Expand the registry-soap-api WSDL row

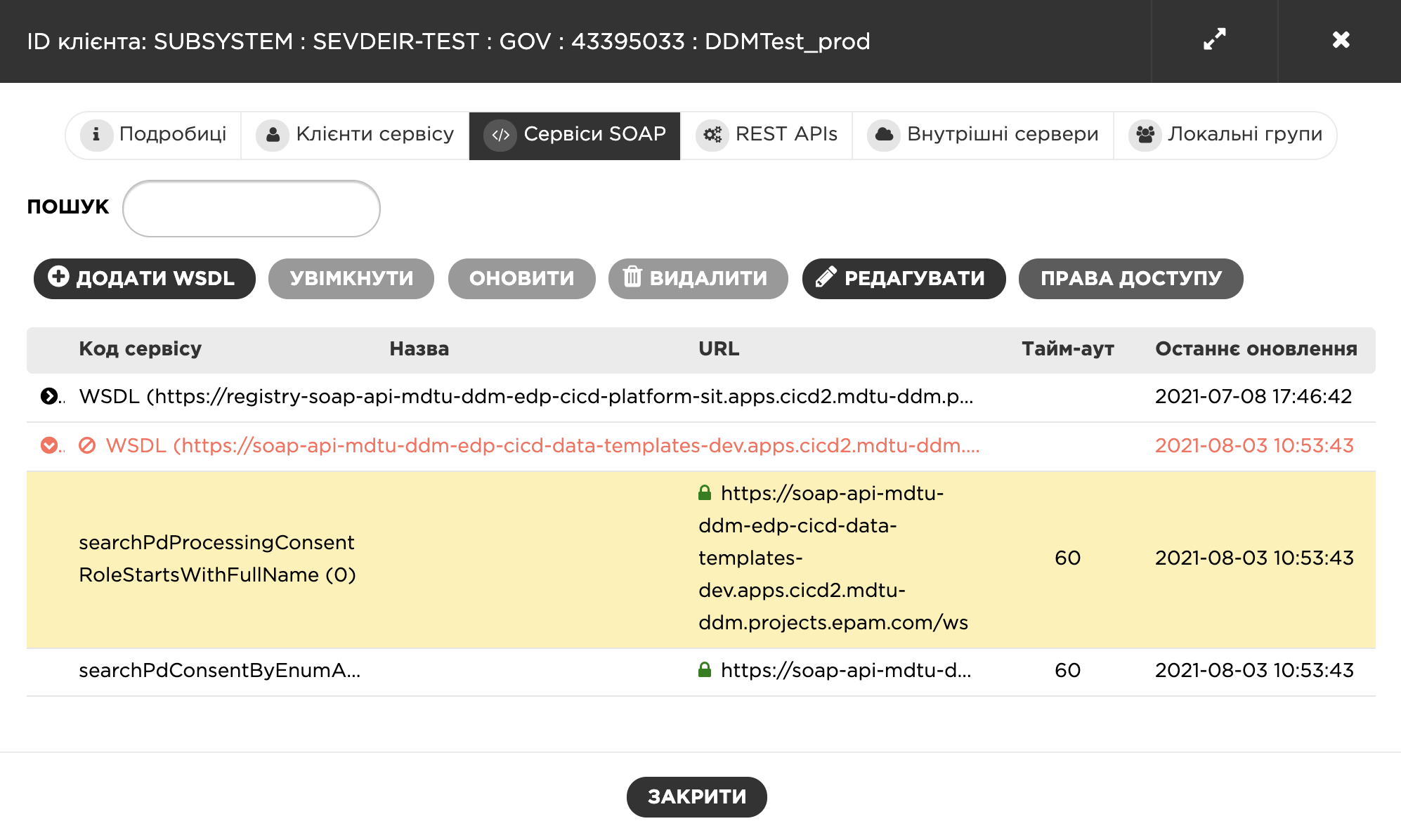(x=49, y=396)
